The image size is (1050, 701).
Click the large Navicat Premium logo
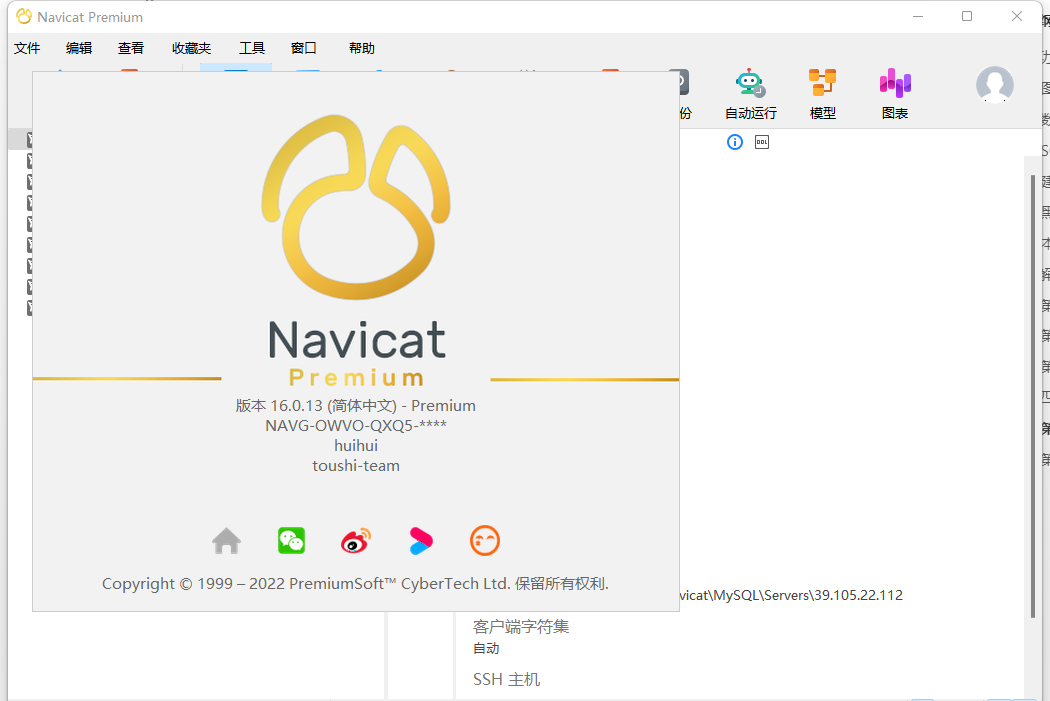[356, 251]
